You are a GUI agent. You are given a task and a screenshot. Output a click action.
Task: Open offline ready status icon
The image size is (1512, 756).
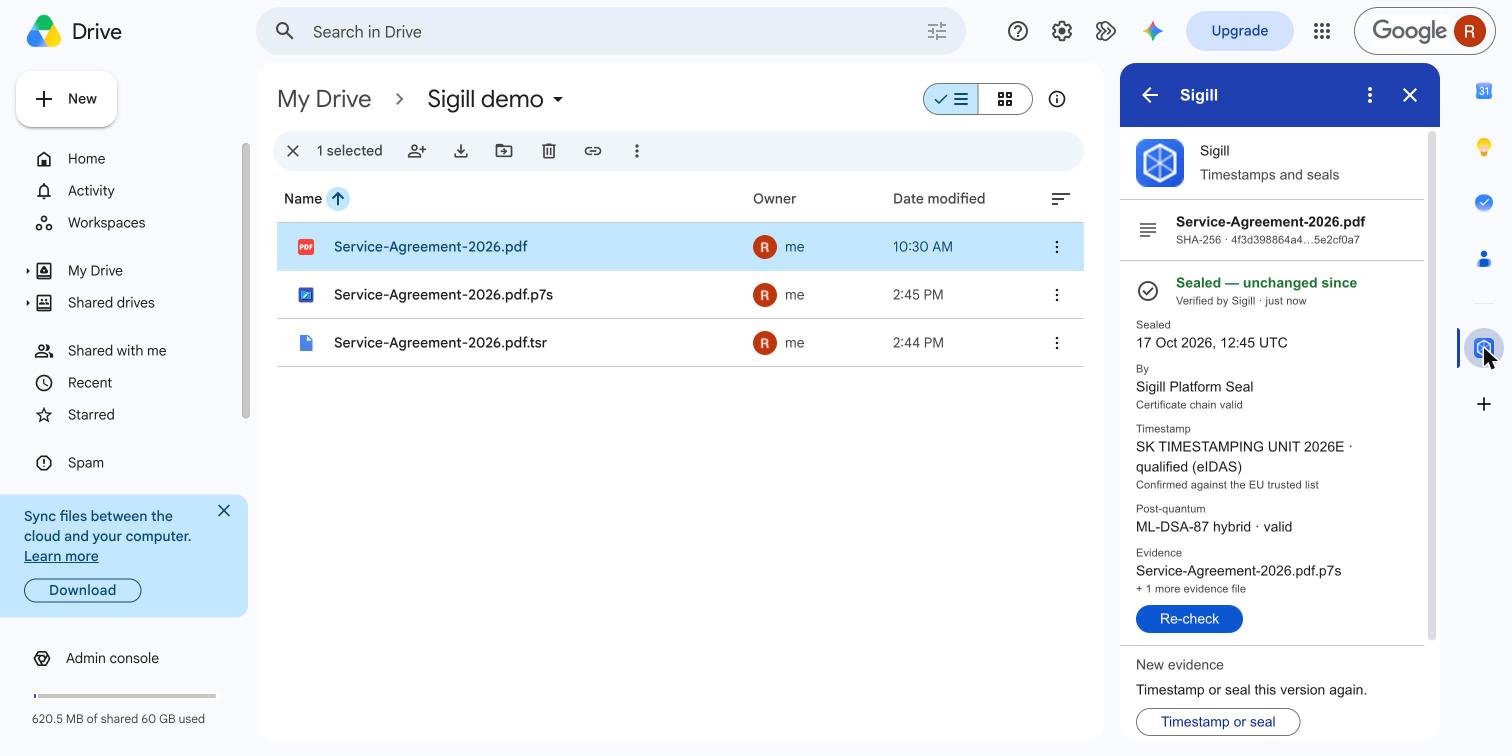pos(1105,31)
